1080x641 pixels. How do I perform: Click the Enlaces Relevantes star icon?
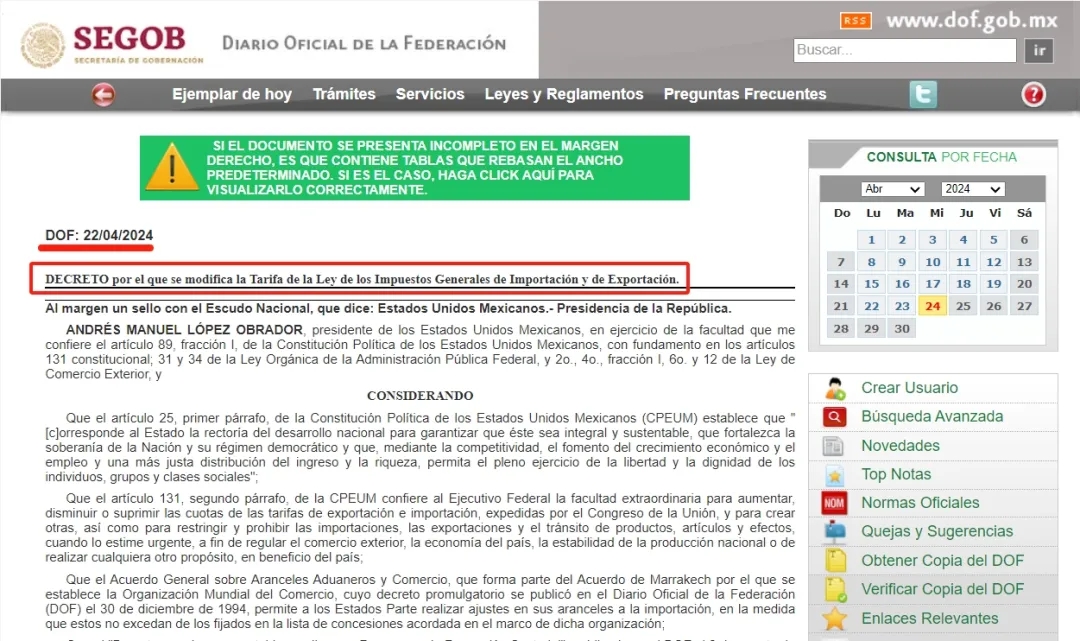[x=834, y=619]
